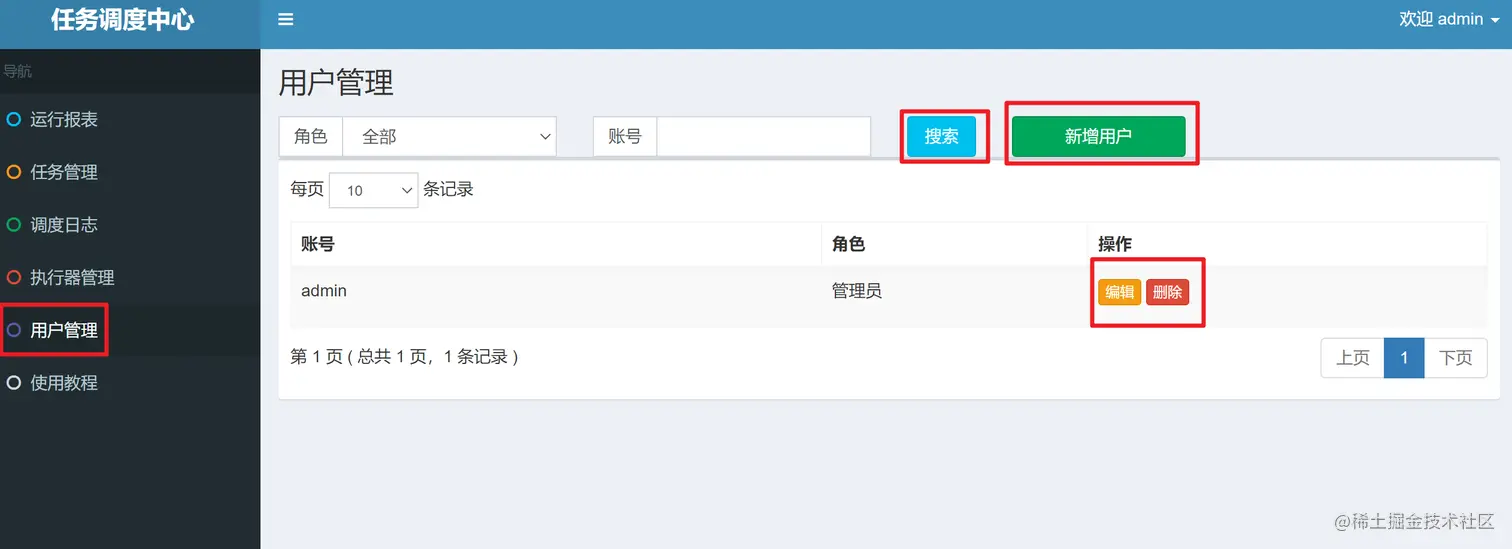The image size is (1512, 549).
Task: Go to 上页 in pagination
Action: (1353, 358)
